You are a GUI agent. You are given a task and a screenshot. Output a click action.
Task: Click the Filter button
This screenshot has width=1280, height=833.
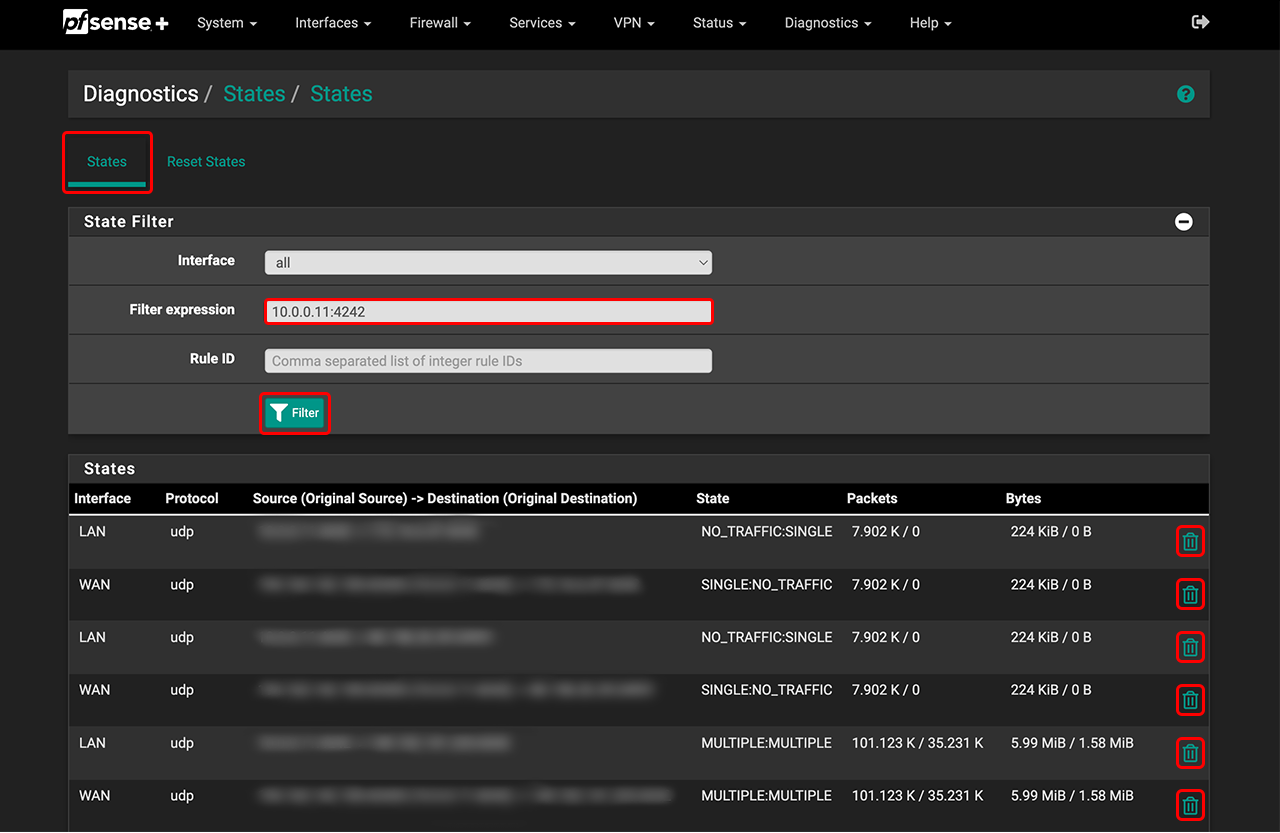click(x=294, y=412)
